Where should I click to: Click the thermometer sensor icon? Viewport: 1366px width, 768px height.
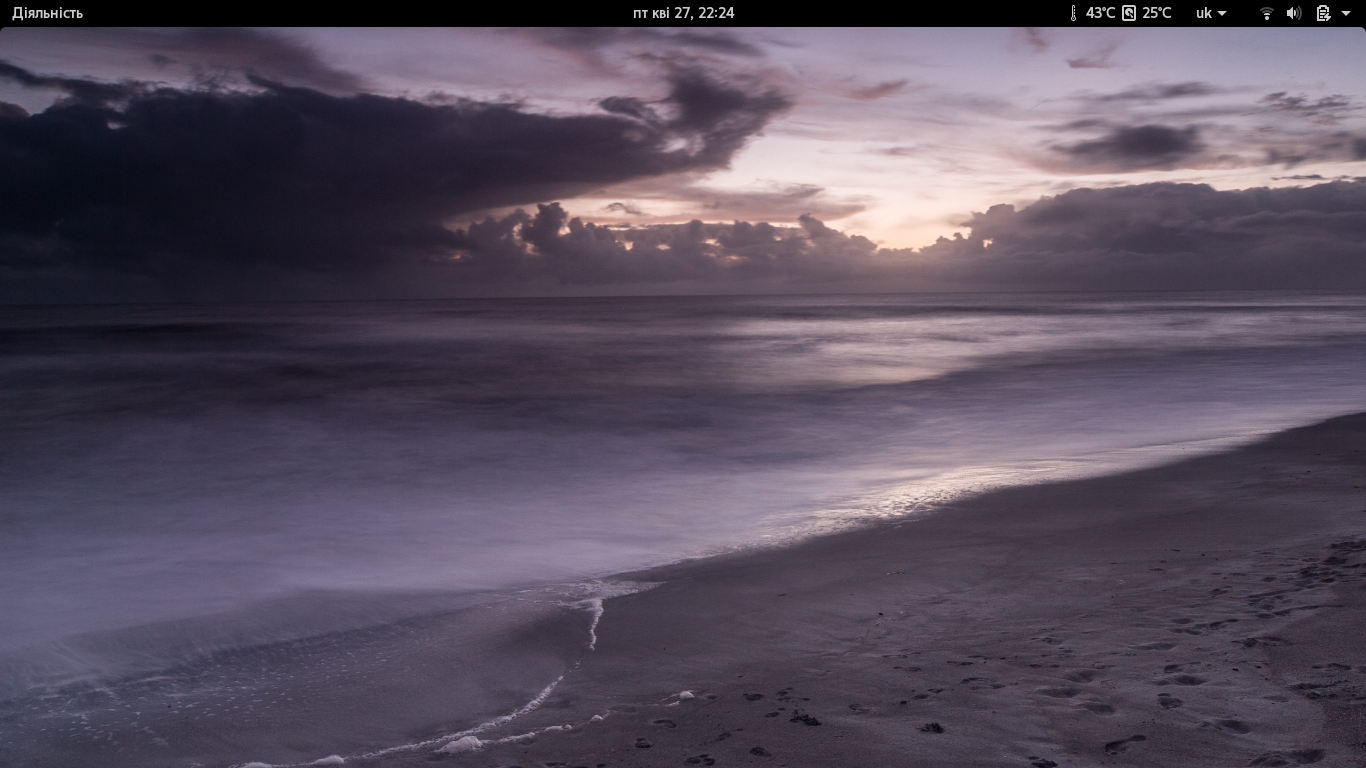(1073, 13)
